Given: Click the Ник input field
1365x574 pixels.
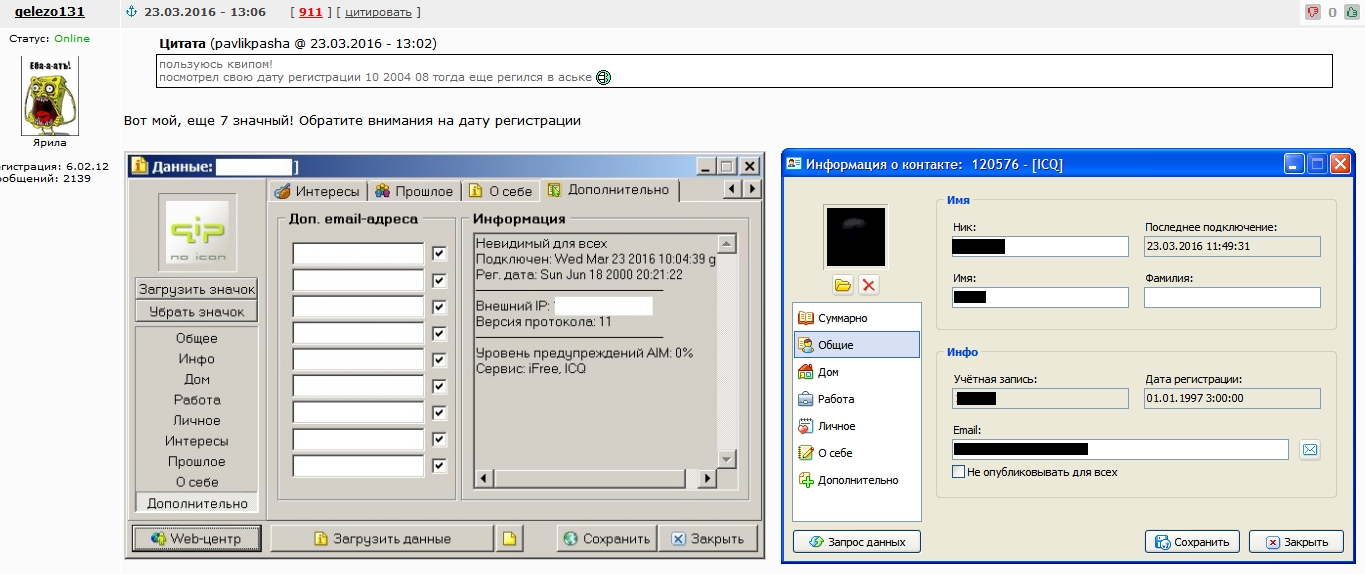Looking at the screenshot, I should coord(1040,246).
